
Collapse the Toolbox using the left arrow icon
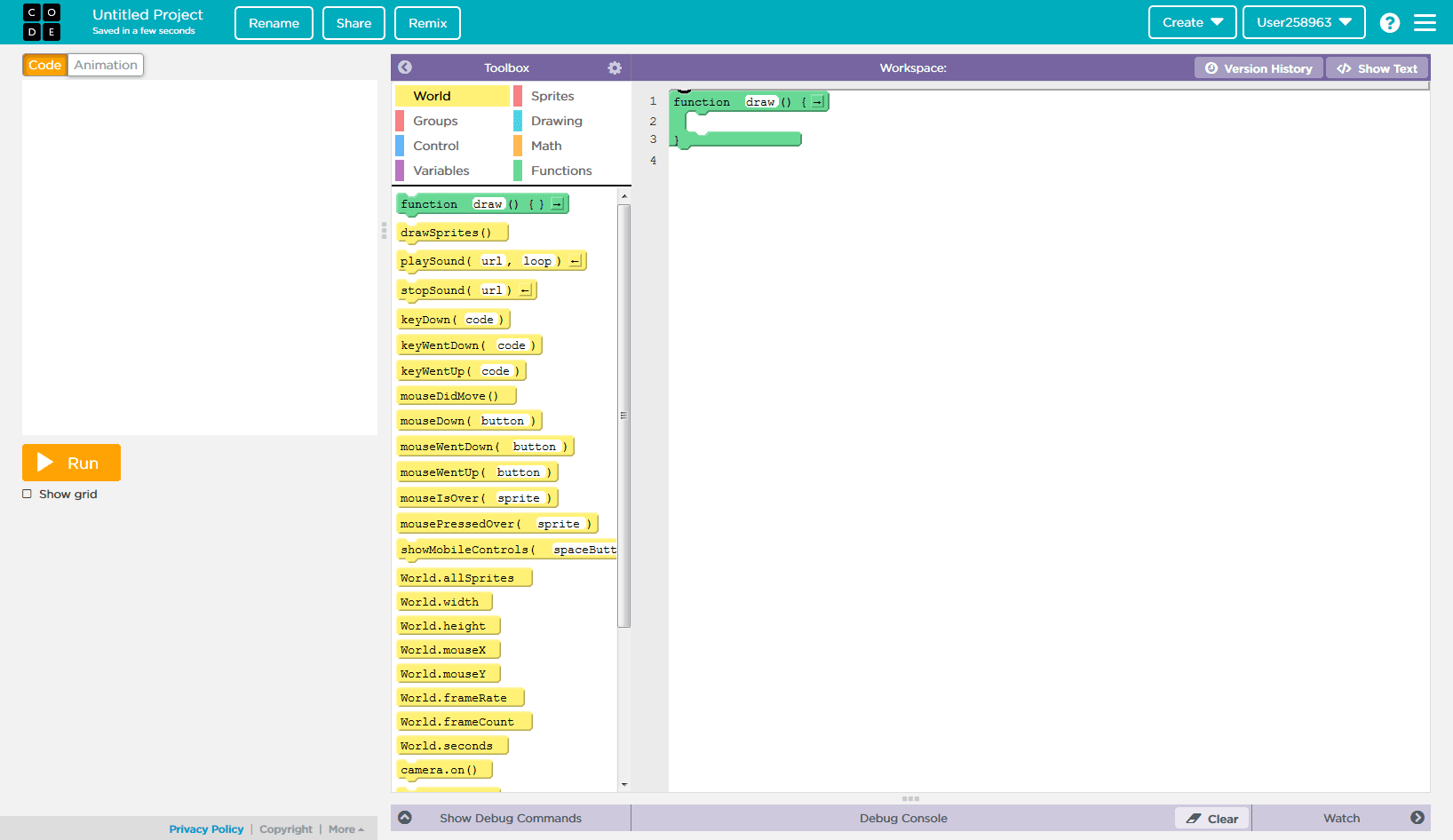click(405, 67)
